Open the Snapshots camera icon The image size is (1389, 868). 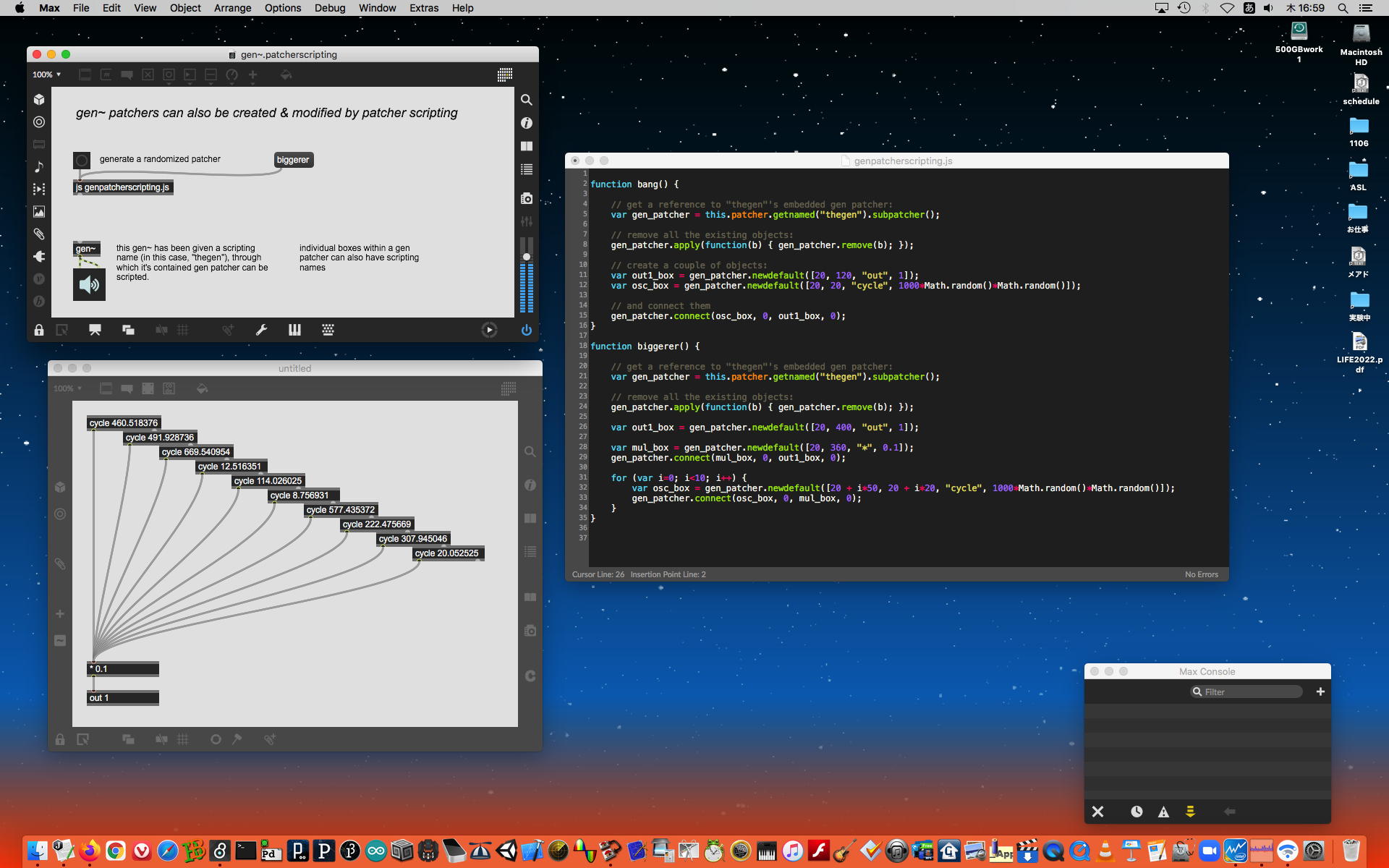[x=527, y=198]
